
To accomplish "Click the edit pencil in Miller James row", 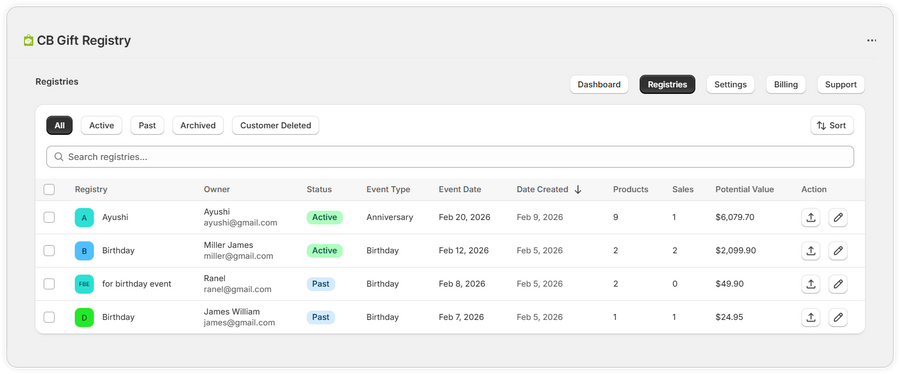I will [x=838, y=251].
